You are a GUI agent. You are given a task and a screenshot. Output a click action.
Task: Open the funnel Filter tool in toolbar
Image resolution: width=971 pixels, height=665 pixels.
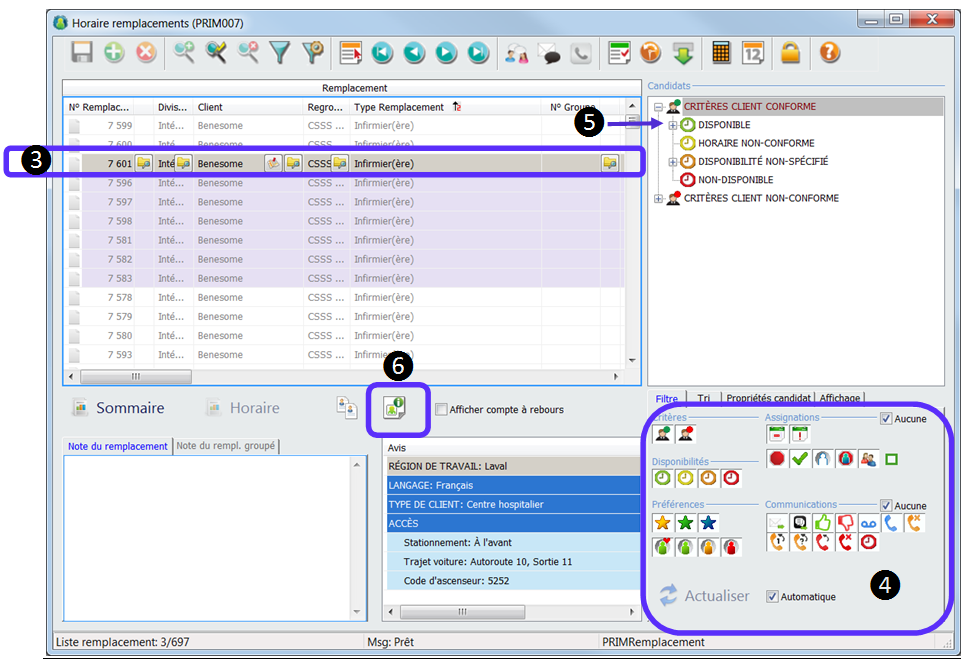[x=280, y=53]
